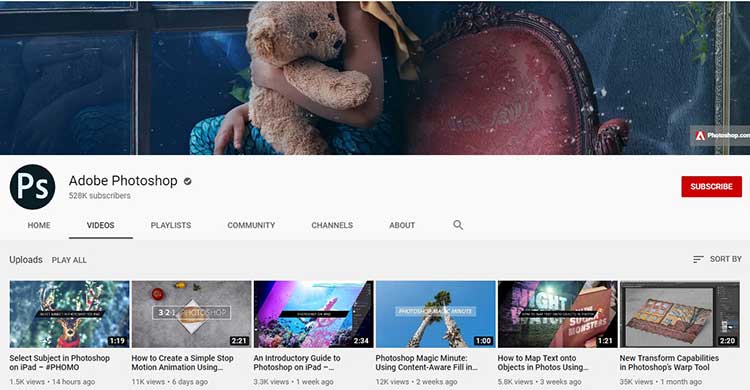Open the Community tab
750x390 pixels.
251,225
